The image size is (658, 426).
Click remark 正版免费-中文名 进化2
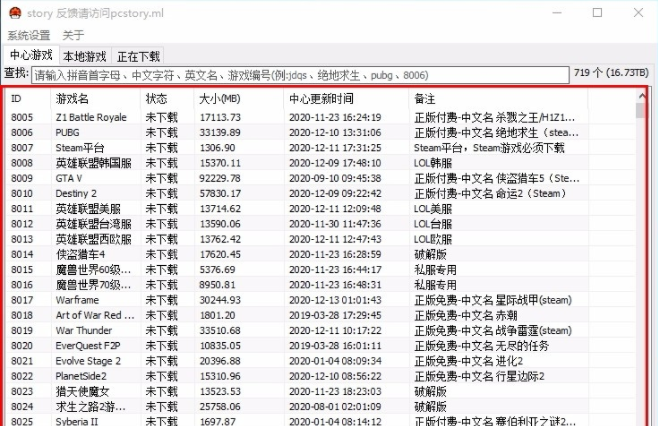(x=468, y=361)
